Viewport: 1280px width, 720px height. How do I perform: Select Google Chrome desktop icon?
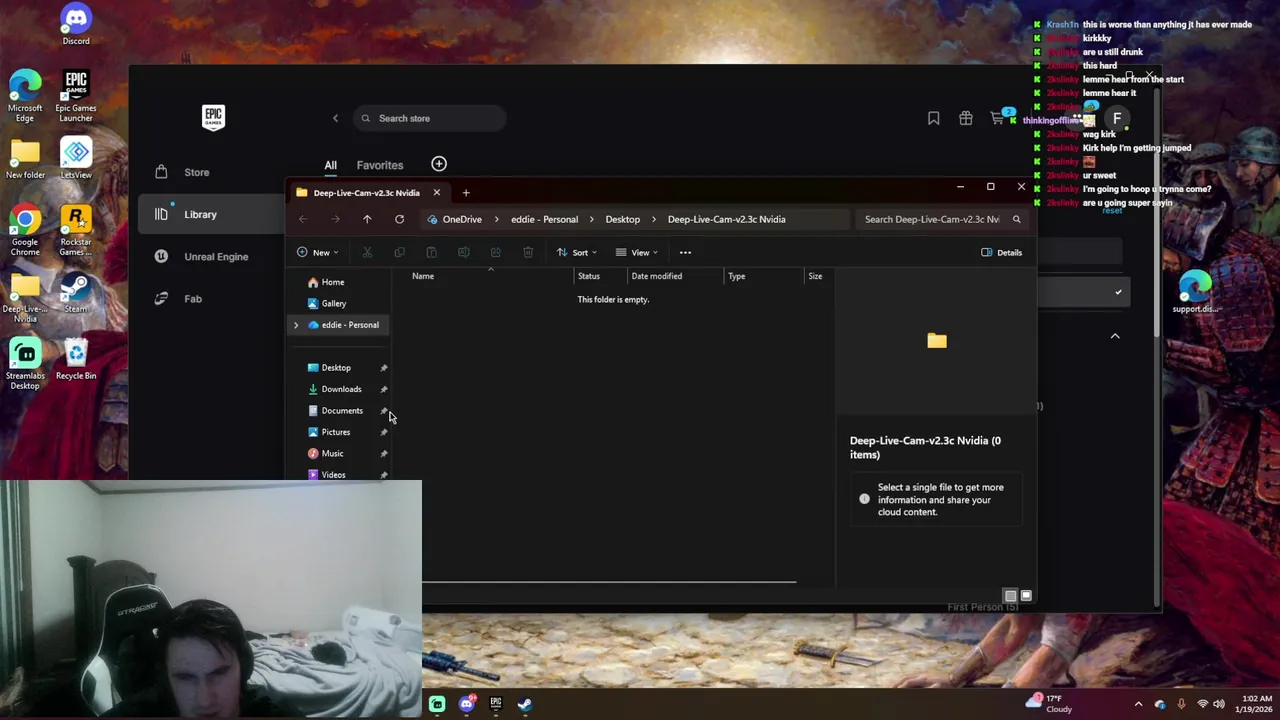(x=25, y=231)
